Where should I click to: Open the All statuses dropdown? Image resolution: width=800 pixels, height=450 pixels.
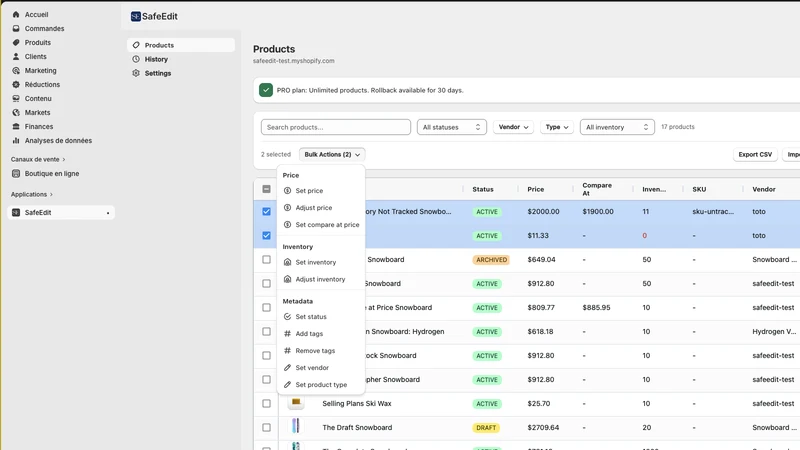click(452, 127)
